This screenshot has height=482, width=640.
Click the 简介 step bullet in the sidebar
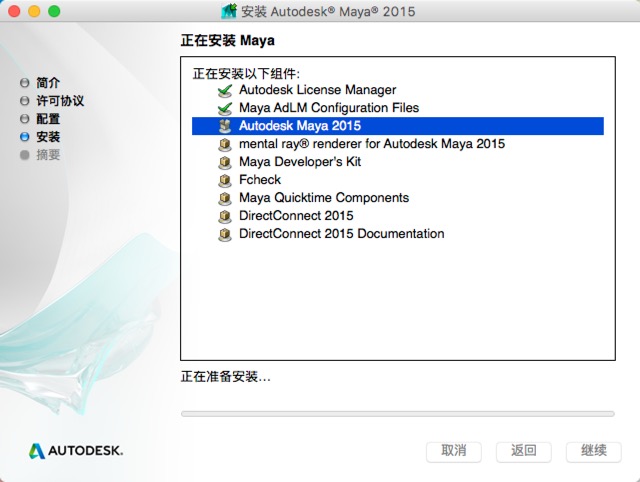pyautogui.click(x=24, y=83)
